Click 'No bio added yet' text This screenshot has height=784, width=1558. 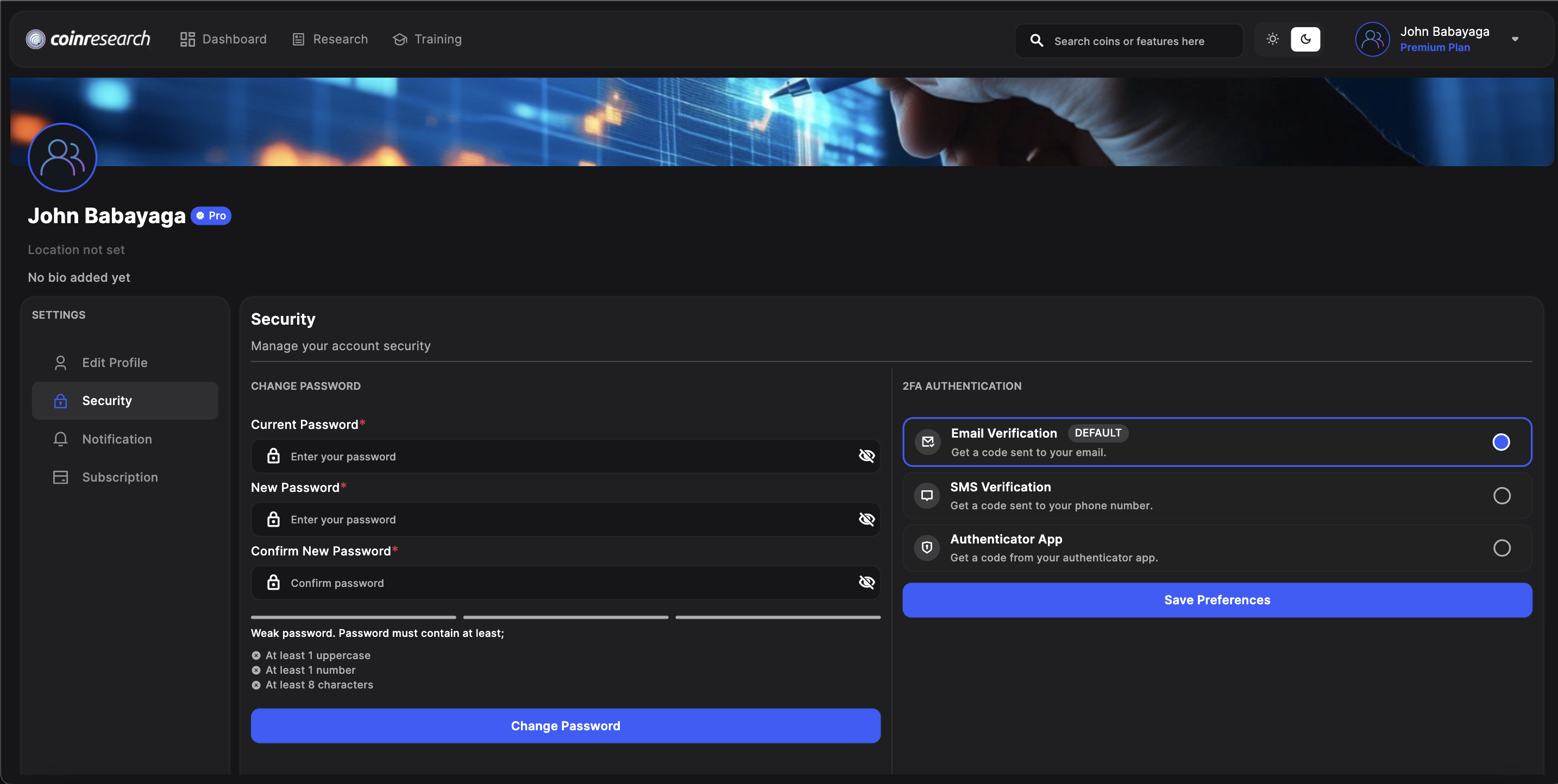(79, 277)
